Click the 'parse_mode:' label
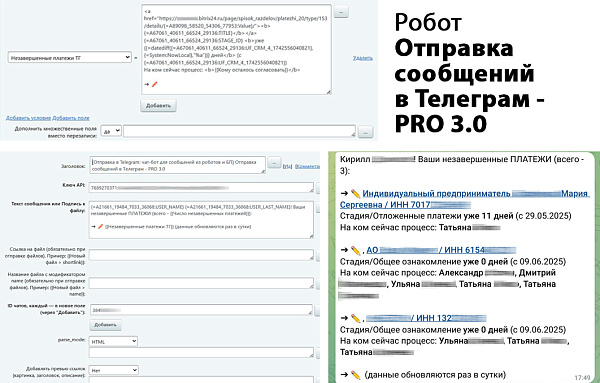This screenshot has height=383, width=600. coord(71,340)
